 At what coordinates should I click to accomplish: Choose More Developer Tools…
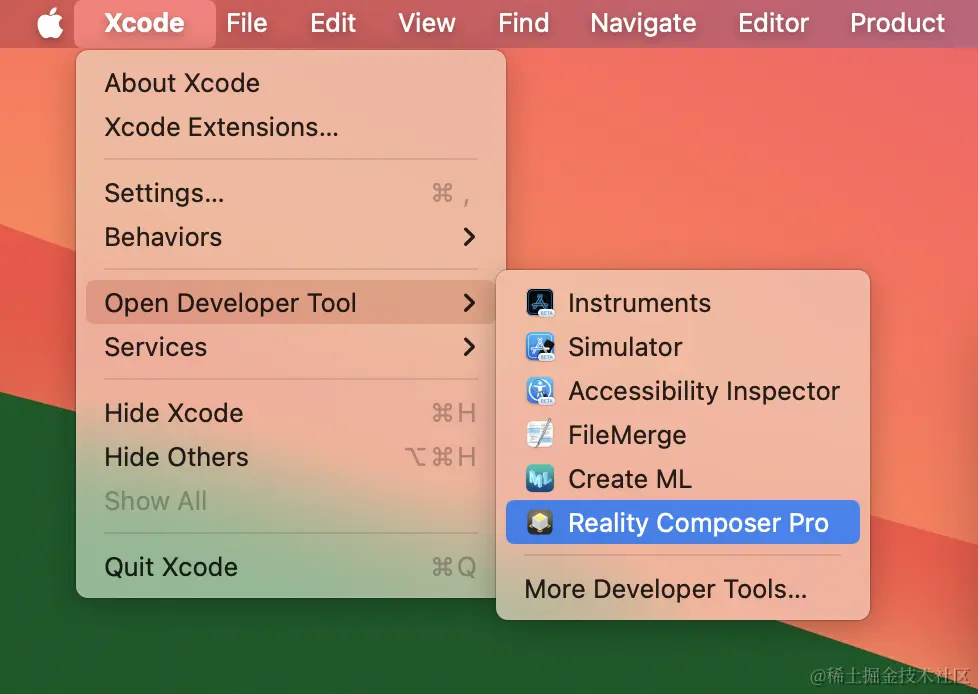tap(683, 589)
